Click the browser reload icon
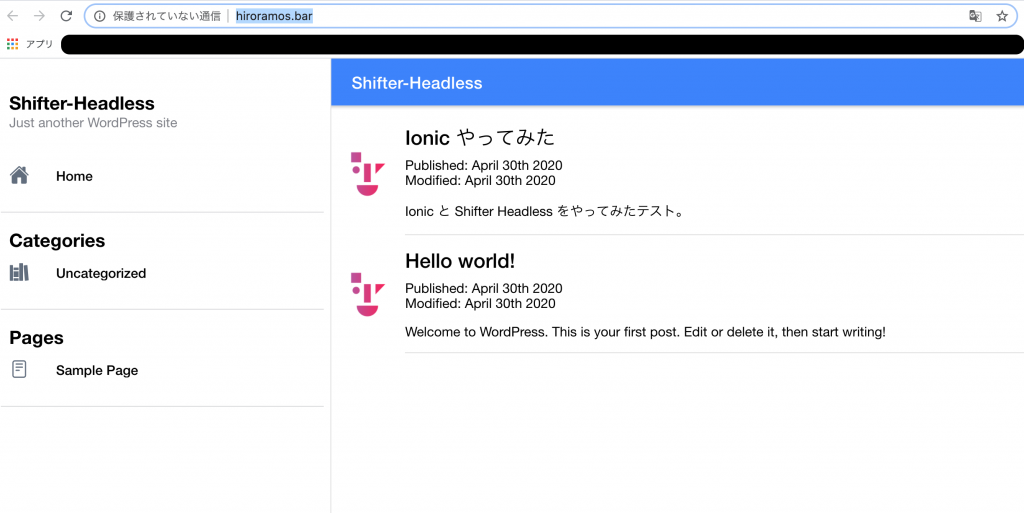This screenshot has width=1024, height=513. point(66,16)
